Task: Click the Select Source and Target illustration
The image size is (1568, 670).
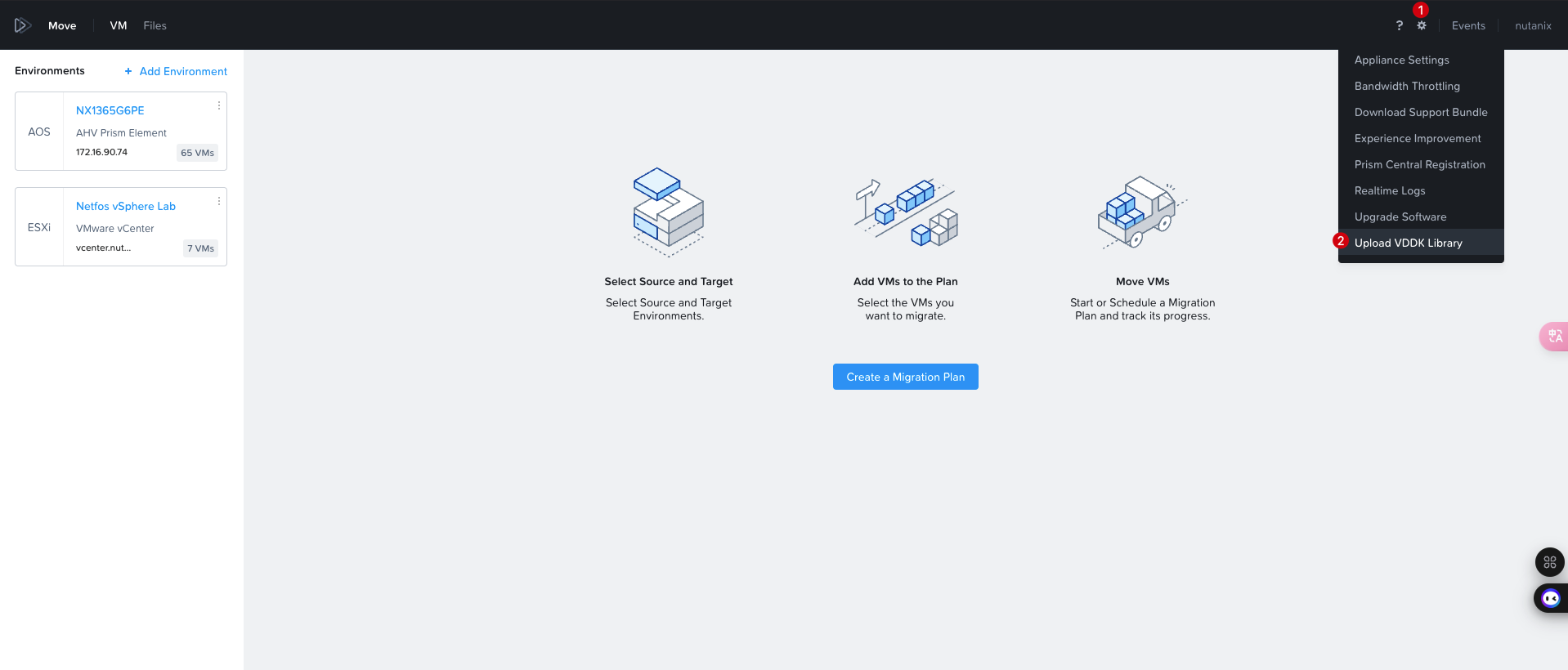Action: point(669,212)
